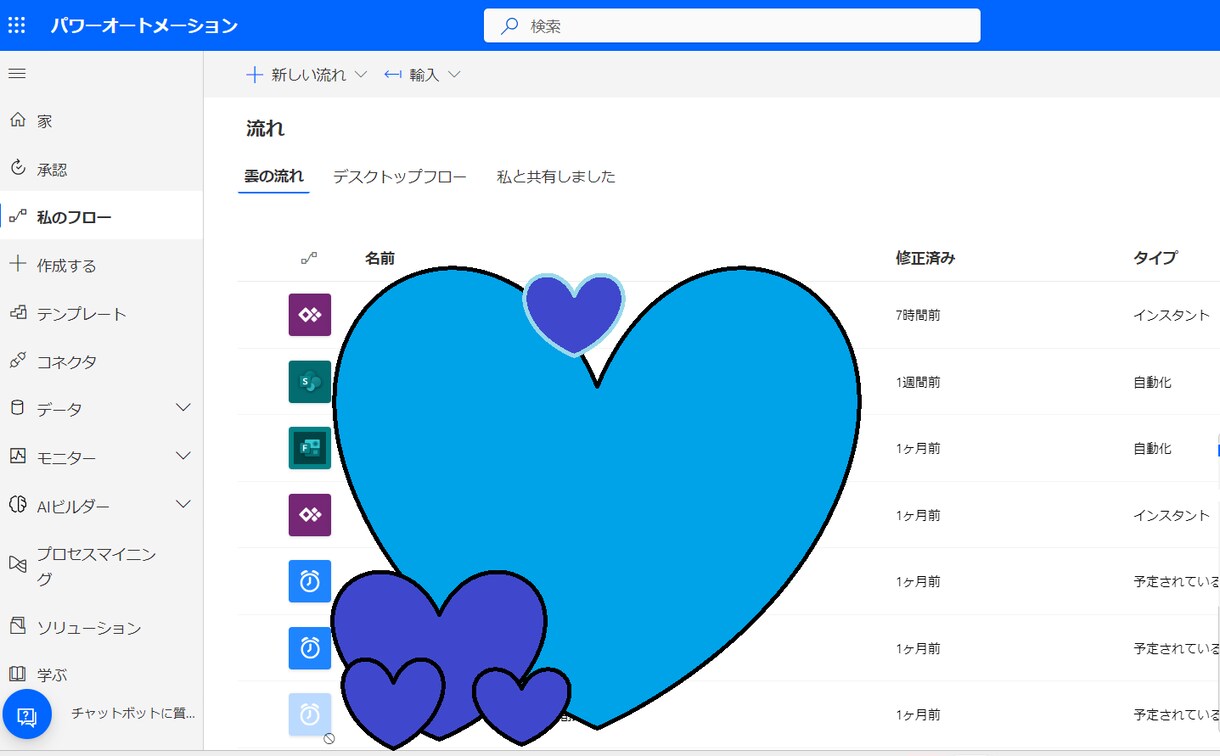Click the モニター chart icon
Screen dimensions: 1220x756
17,456
